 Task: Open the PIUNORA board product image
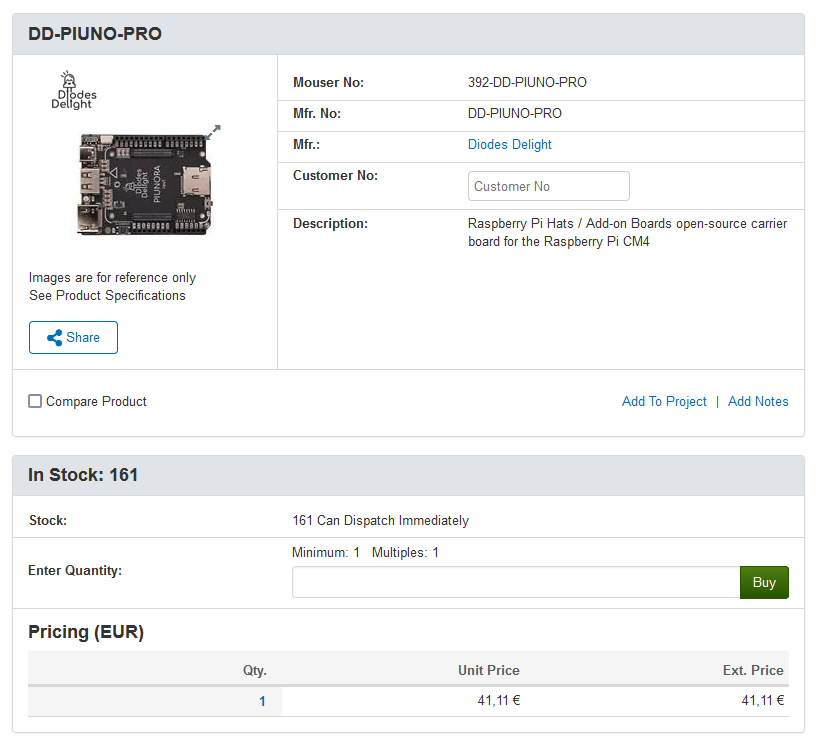145,184
